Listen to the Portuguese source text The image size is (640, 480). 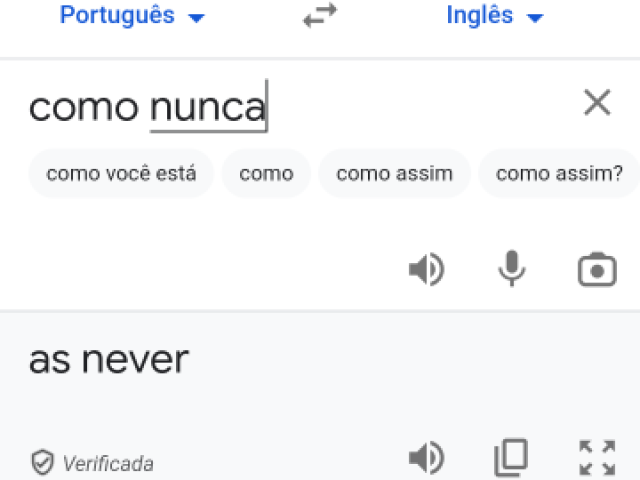(x=427, y=269)
